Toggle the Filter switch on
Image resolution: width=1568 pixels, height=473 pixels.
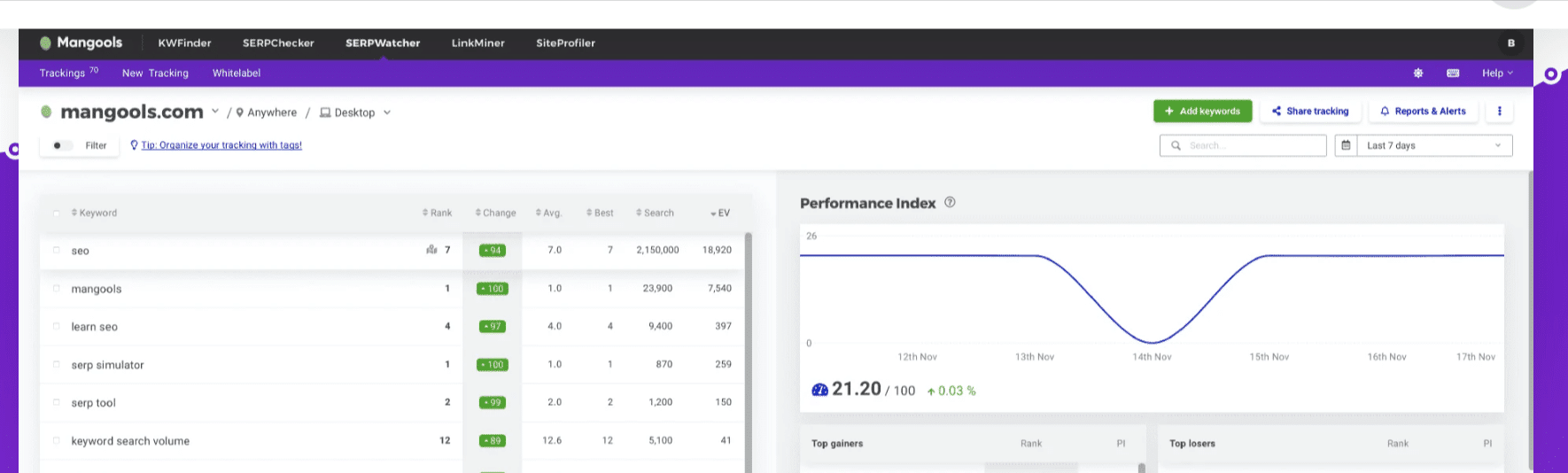click(x=60, y=145)
